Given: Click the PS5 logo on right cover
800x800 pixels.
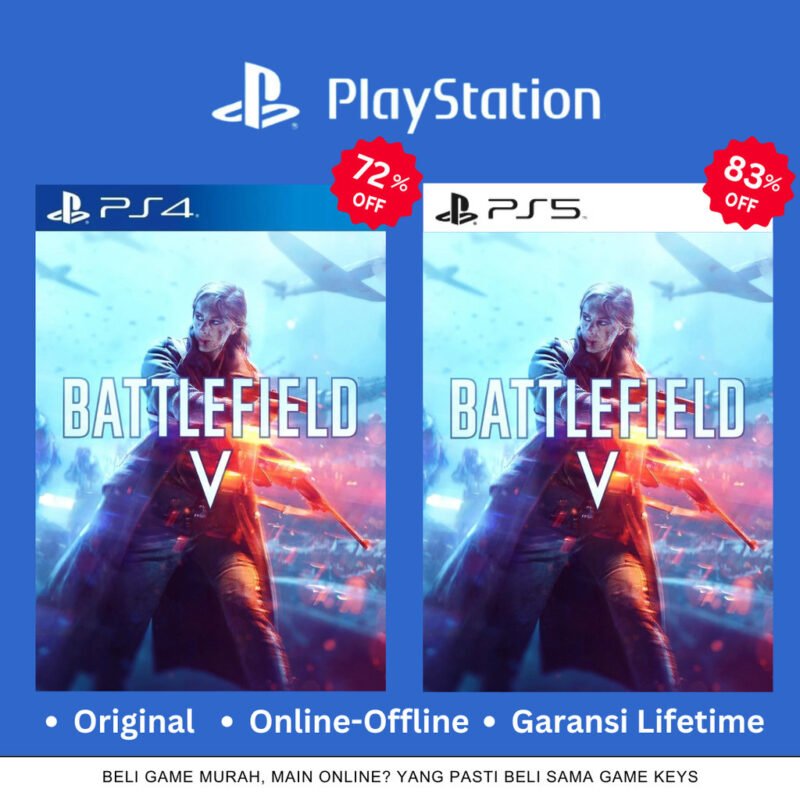Looking at the screenshot, I should pos(510,210).
